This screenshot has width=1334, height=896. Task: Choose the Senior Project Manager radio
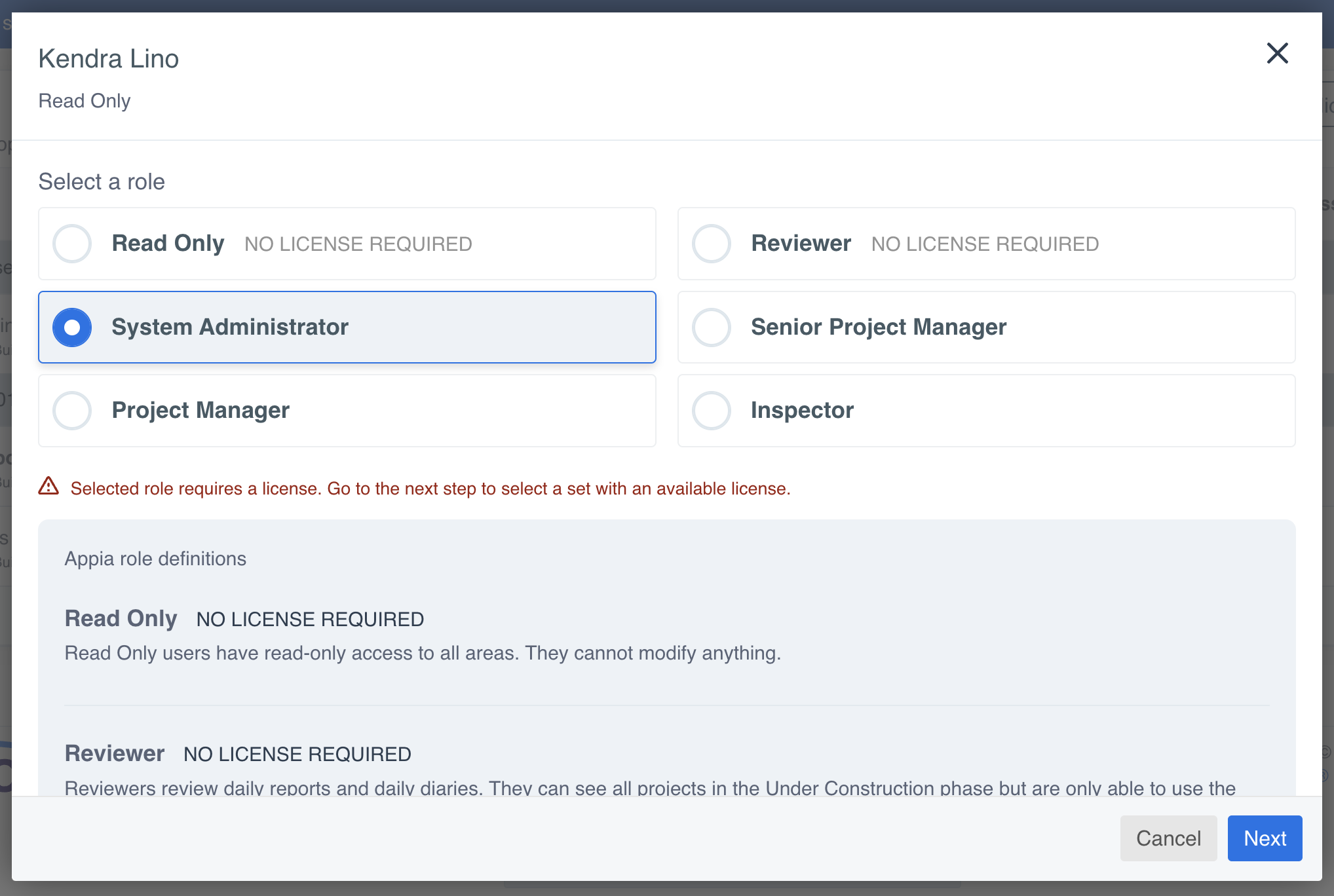point(712,327)
